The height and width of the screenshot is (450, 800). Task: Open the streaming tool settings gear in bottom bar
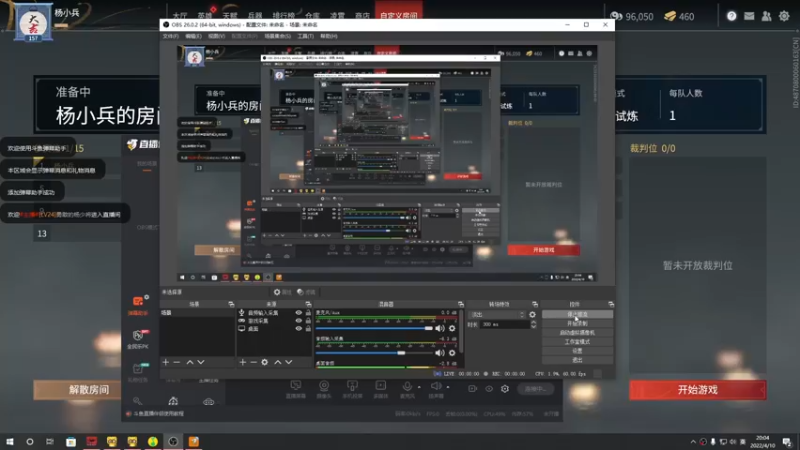pyautogui.click(x=505, y=389)
